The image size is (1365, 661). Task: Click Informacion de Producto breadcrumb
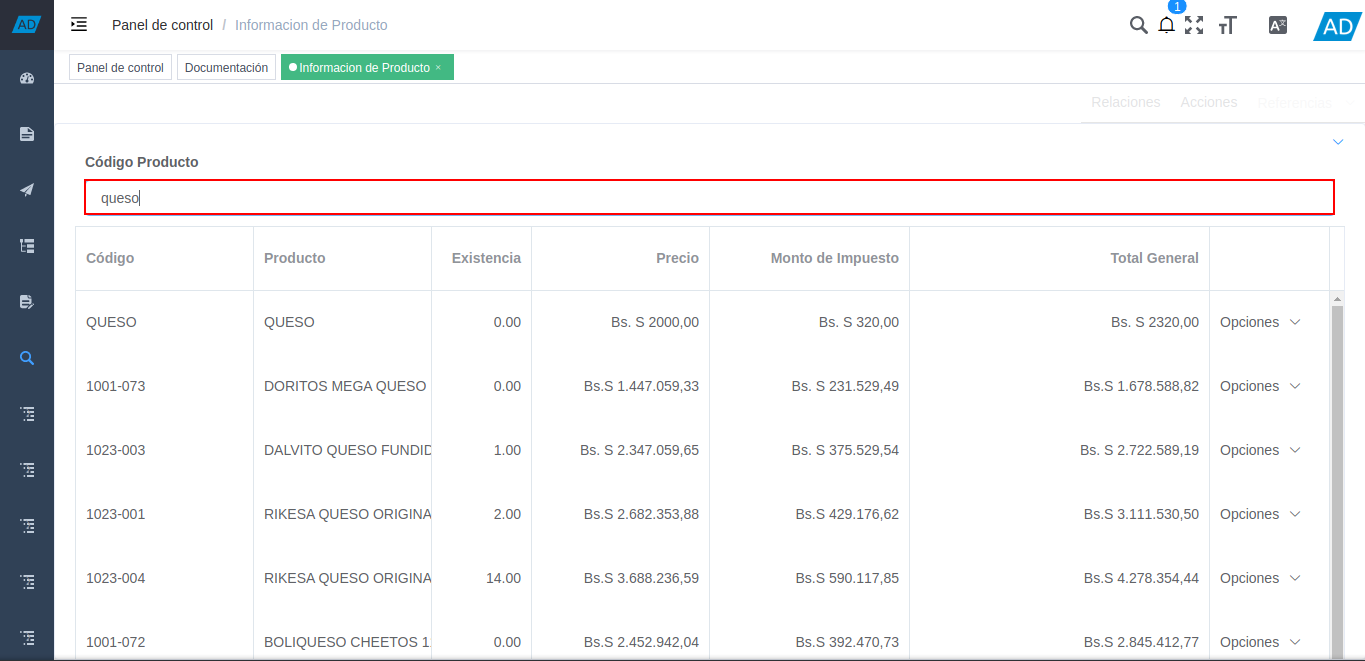tap(311, 25)
